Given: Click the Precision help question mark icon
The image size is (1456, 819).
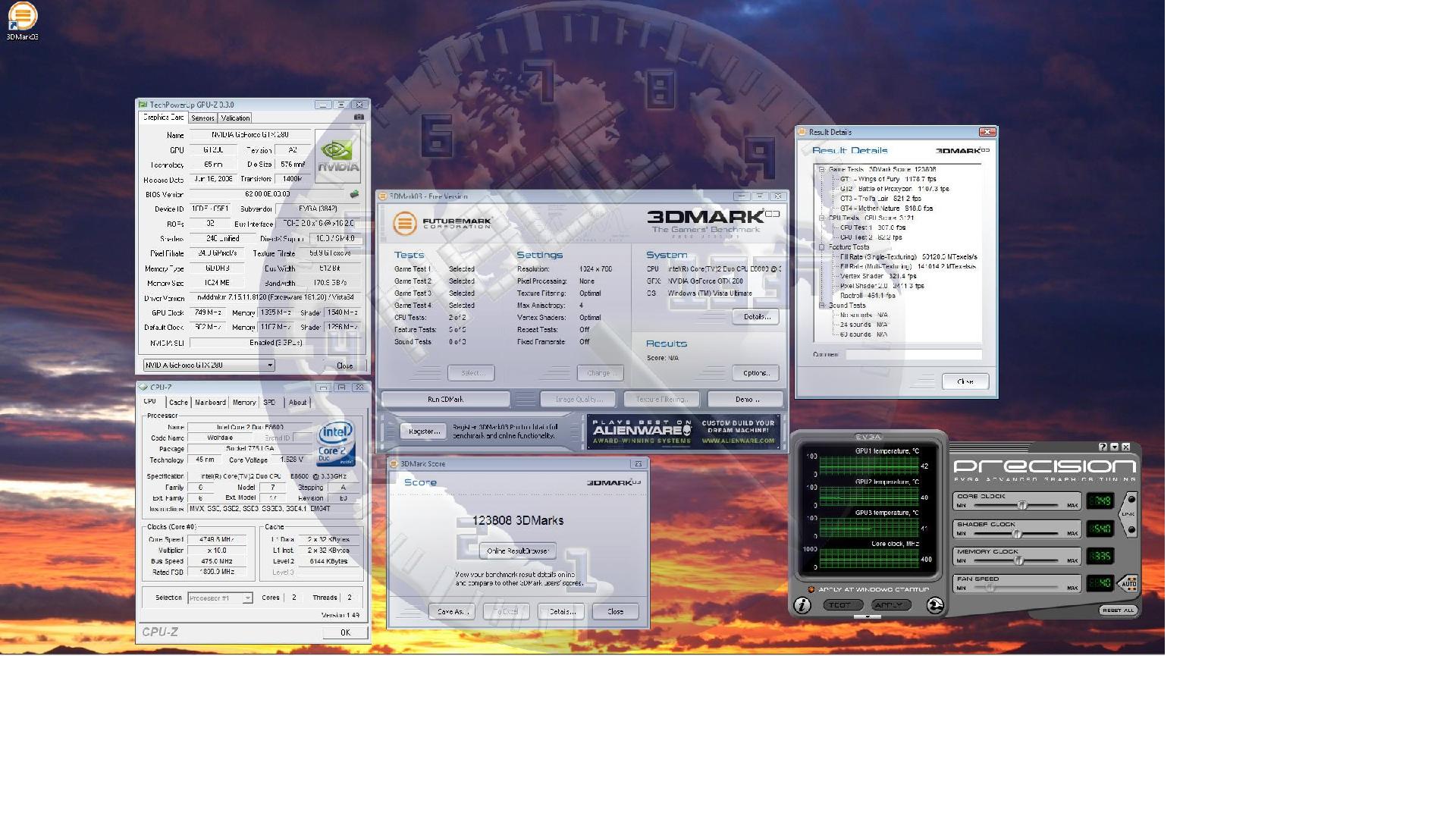Looking at the screenshot, I should [1103, 447].
